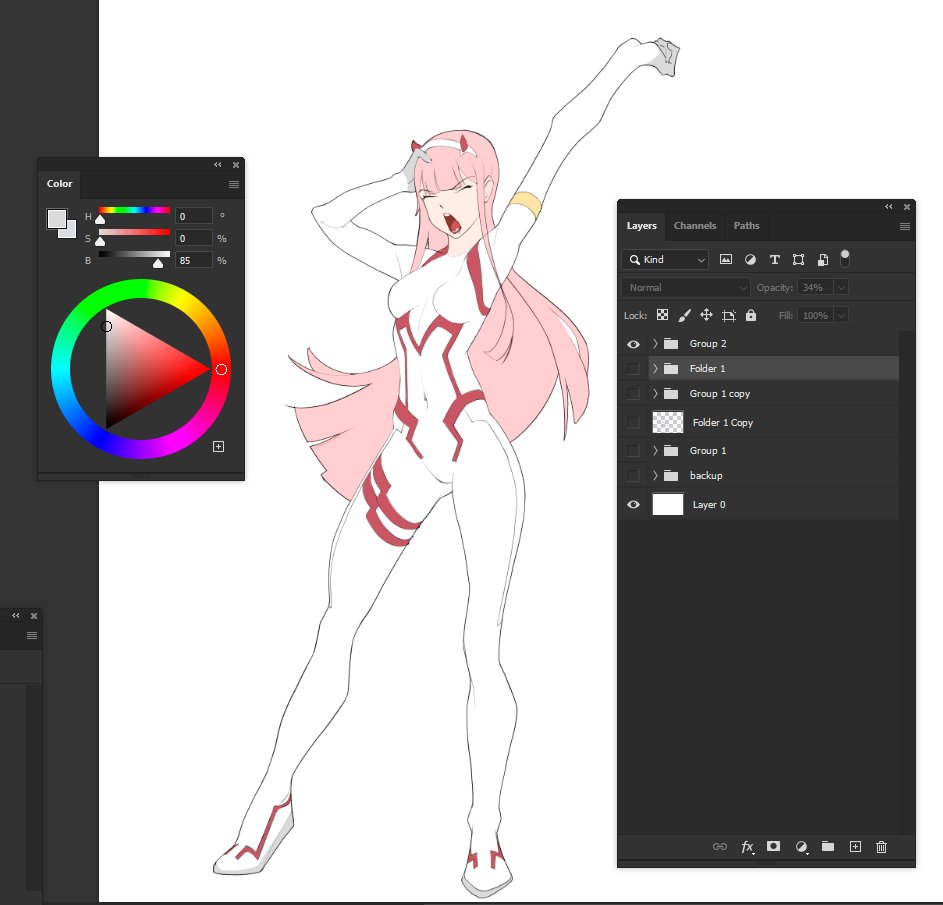
Task: Collapse the Layers panel with double arrows
Action: click(889, 206)
